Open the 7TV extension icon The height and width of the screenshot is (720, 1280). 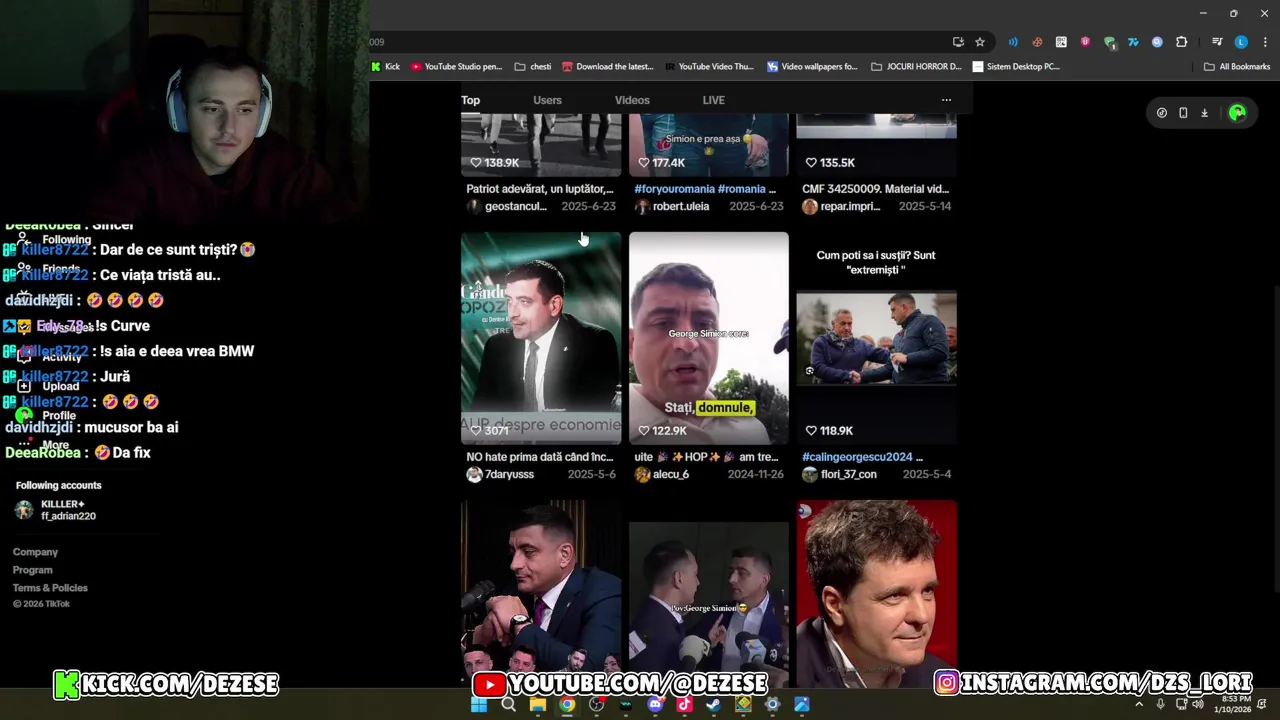tap(1133, 42)
